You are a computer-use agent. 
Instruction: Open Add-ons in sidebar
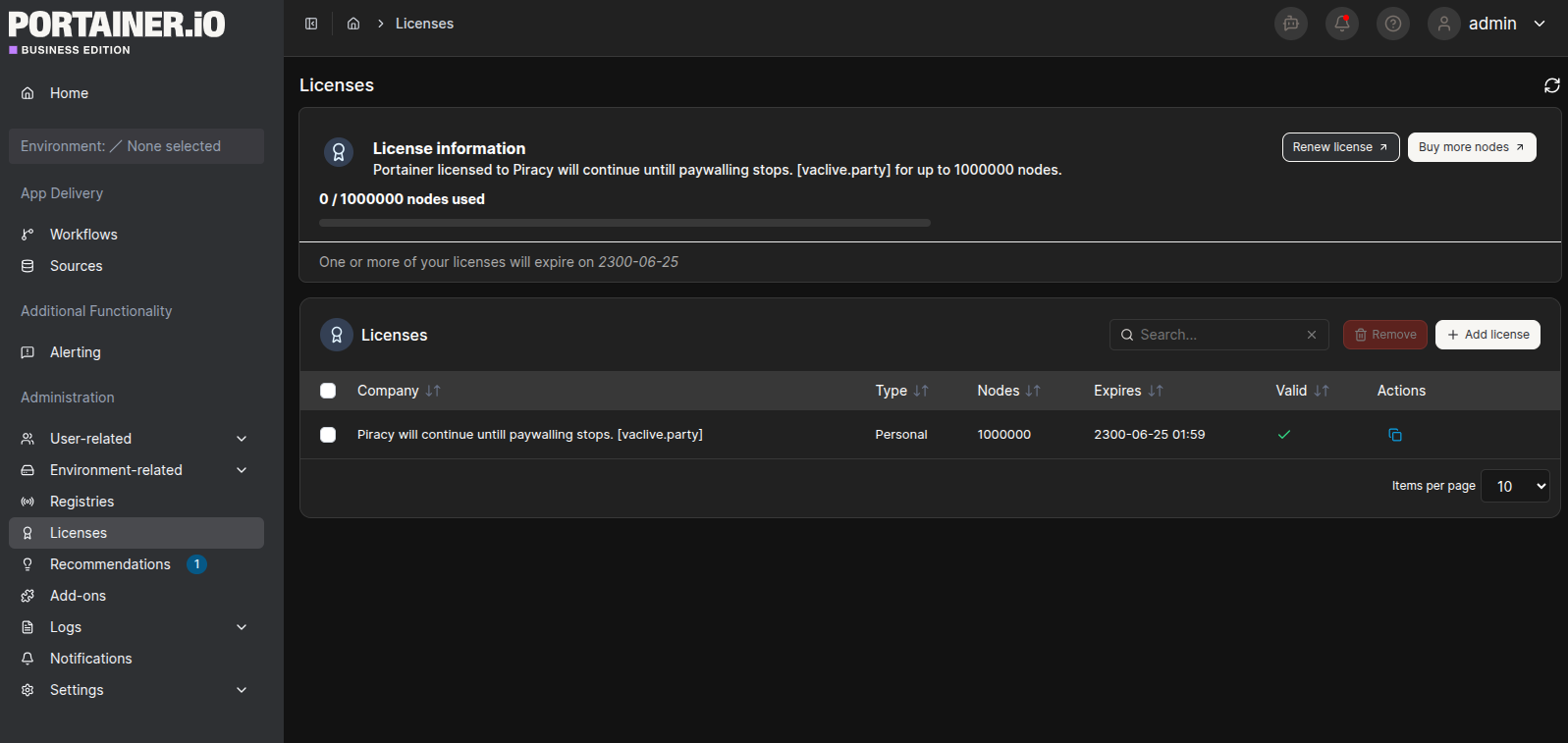136,596
